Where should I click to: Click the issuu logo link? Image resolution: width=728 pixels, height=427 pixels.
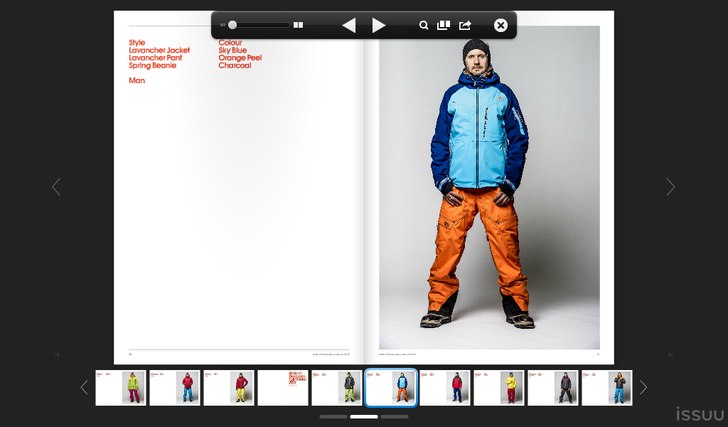[x=699, y=414]
